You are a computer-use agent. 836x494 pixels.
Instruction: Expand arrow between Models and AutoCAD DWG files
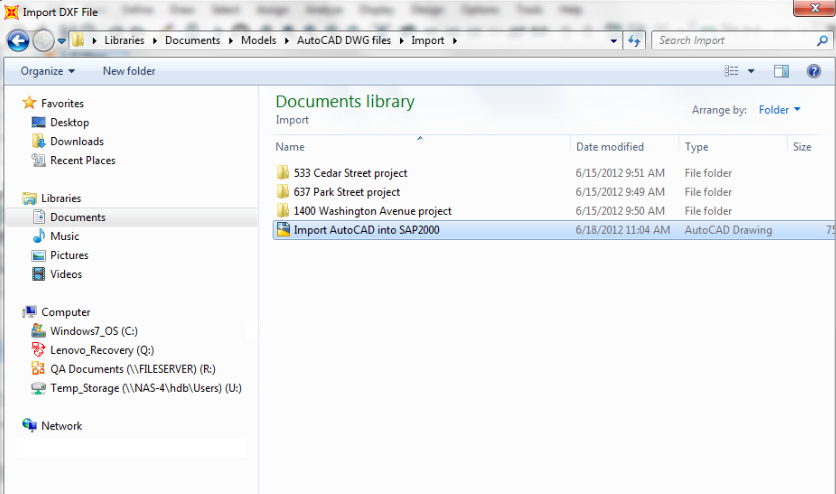(x=286, y=41)
